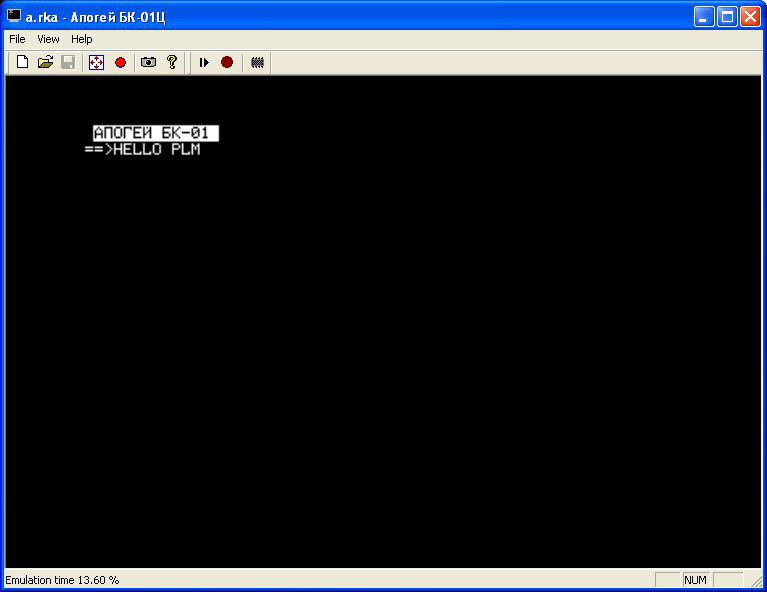The image size is (767, 592).
Task: Click the memory chip toolbar icon
Action: coord(257,62)
